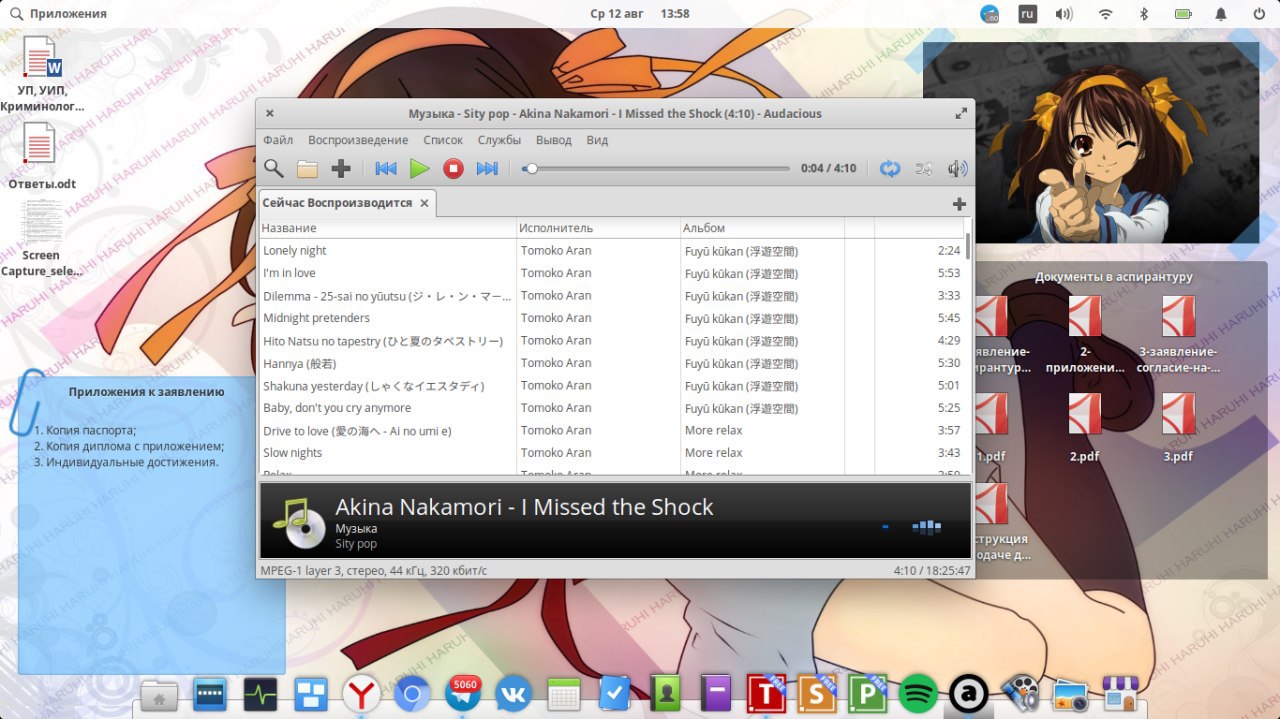Launch Spotify from the dock

point(917,694)
